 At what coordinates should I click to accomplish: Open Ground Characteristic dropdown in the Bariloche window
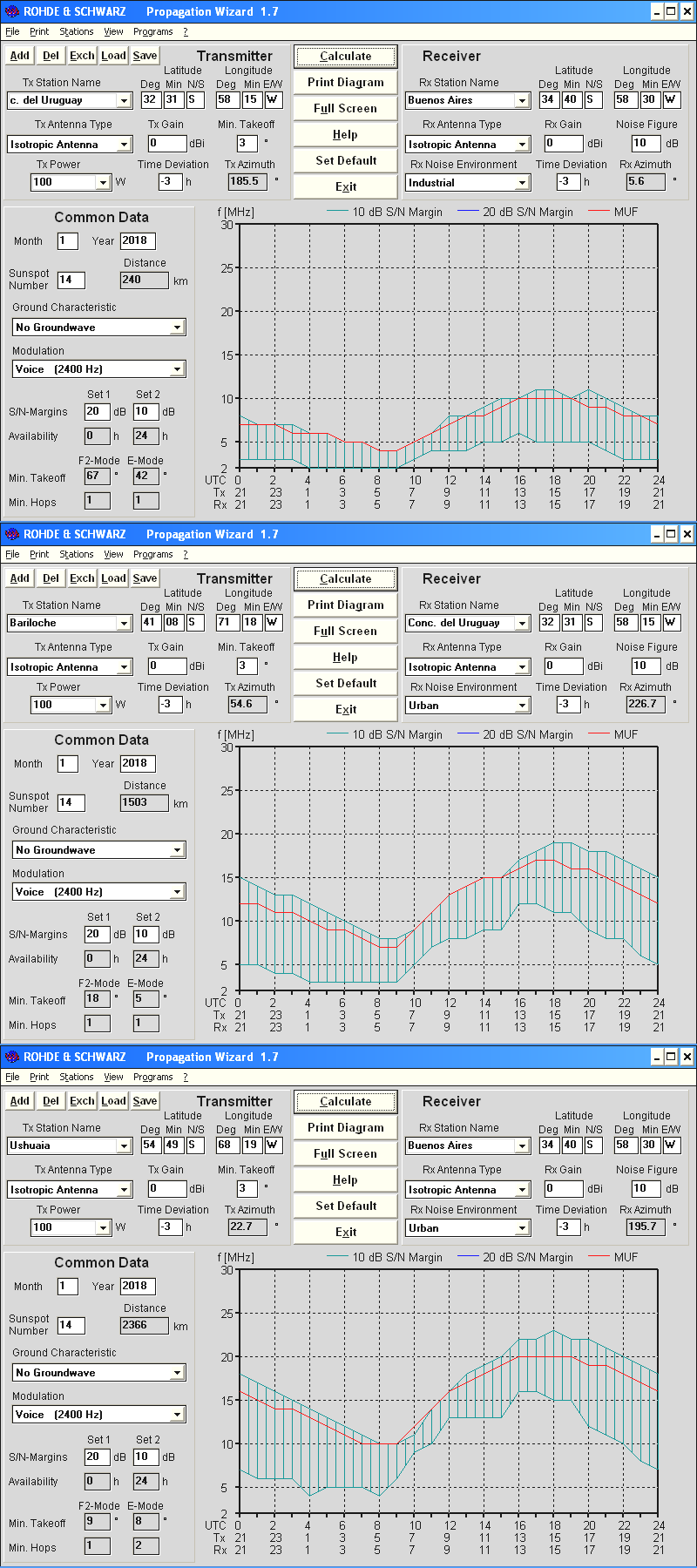[178, 850]
